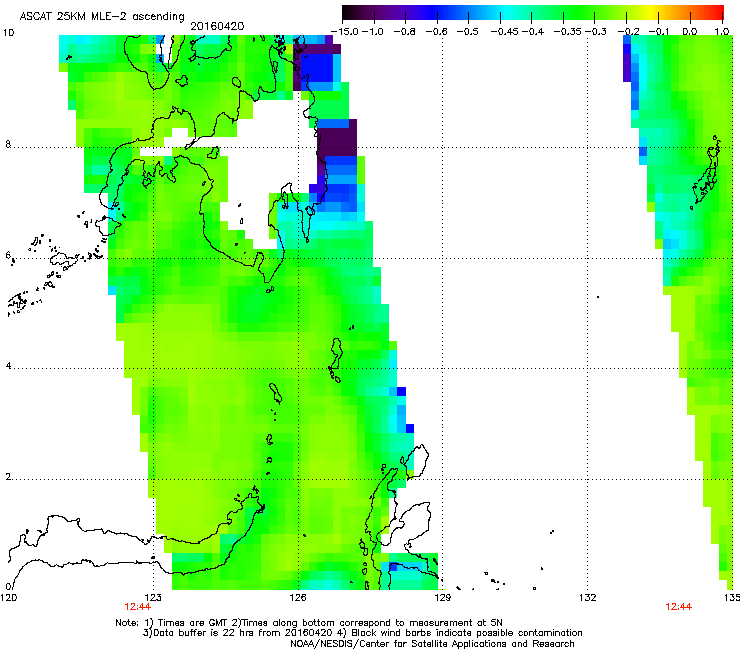The width and height of the screenshot is (740, 650).
Task: Click the longitude axis label '129'
Action: point(443,598)
